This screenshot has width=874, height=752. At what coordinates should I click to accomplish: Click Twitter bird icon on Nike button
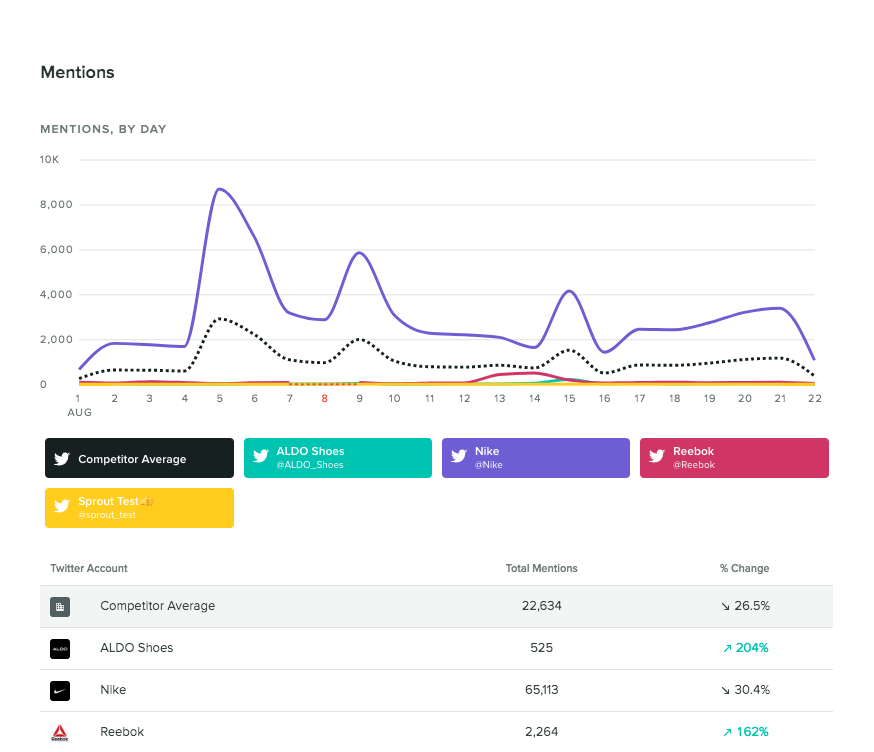click(x=459, y=456)
